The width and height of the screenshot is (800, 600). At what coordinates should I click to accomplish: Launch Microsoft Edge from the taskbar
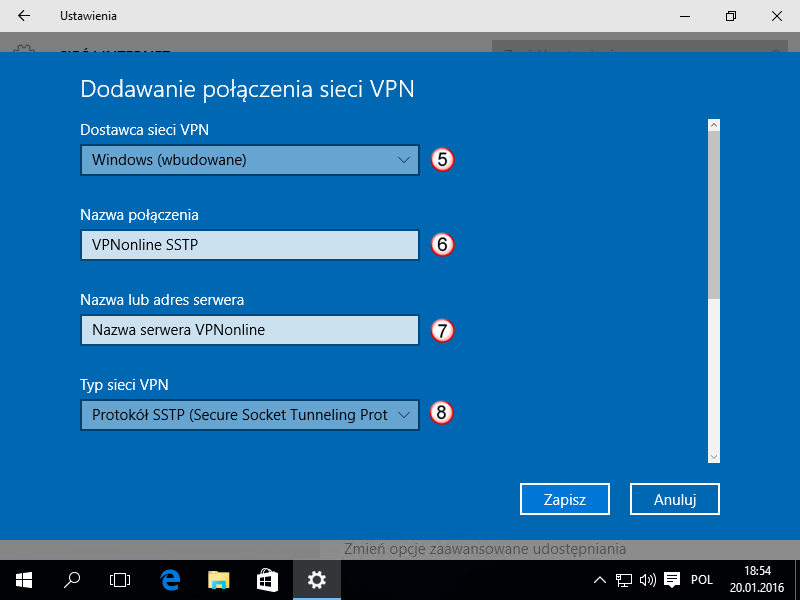click(170, 580)
